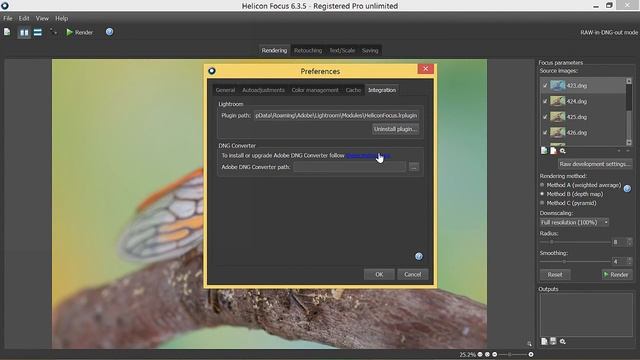Viewport: 640px width, 360px height.
Task: Open Raw development settings
Action: pos(595,164)
